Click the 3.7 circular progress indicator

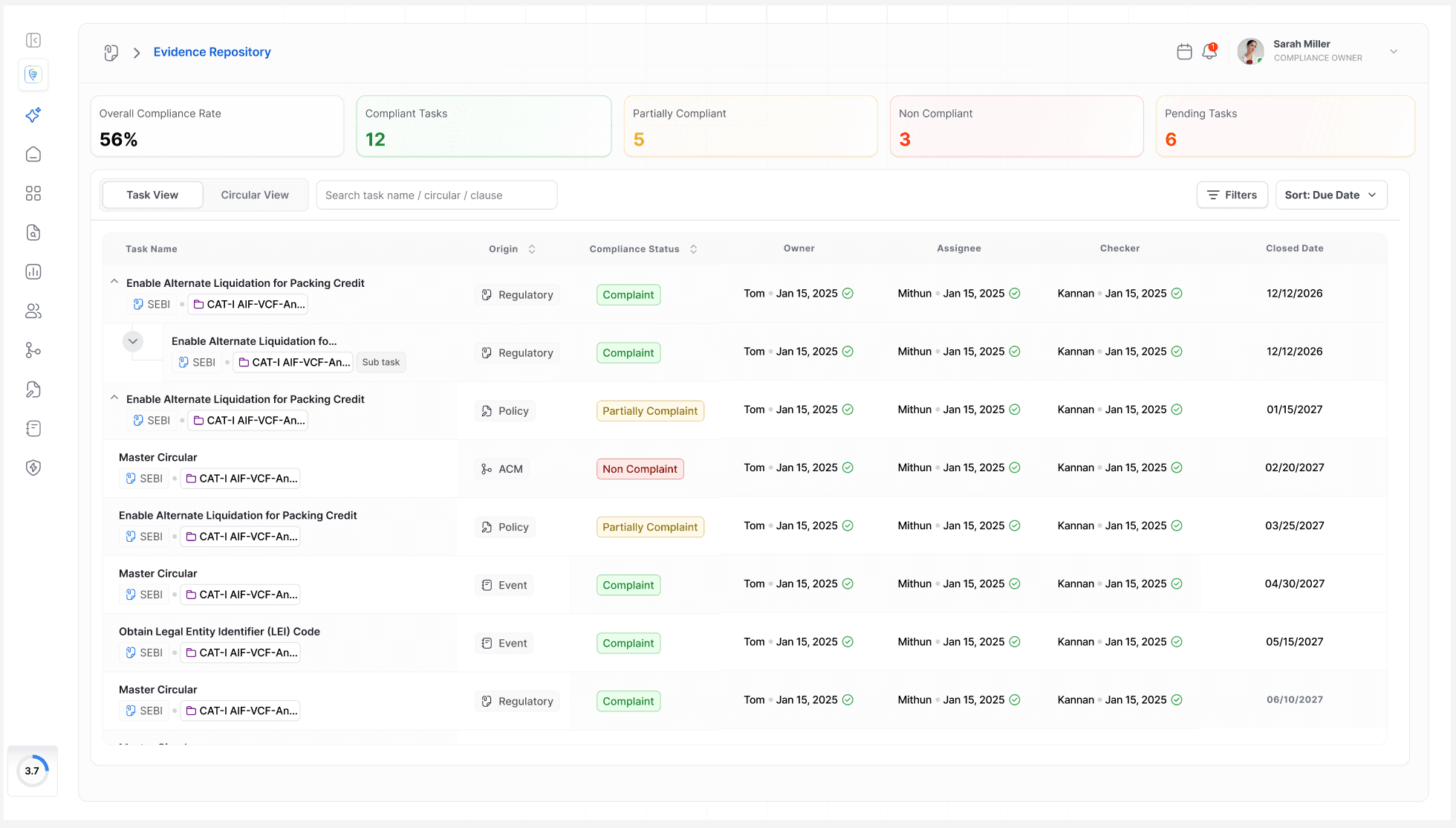[x=32, y=771]
